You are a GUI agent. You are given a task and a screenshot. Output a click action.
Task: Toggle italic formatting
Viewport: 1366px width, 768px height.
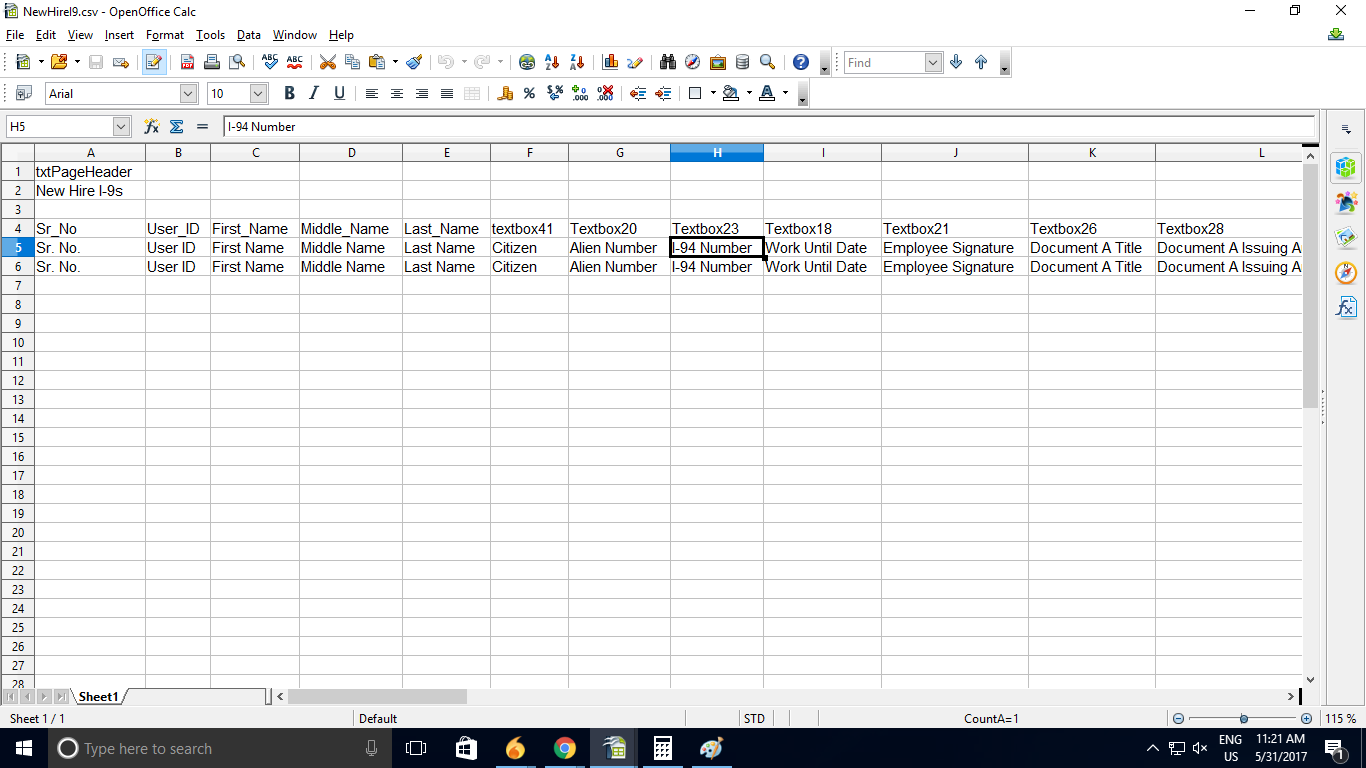[x=314, y=93]
